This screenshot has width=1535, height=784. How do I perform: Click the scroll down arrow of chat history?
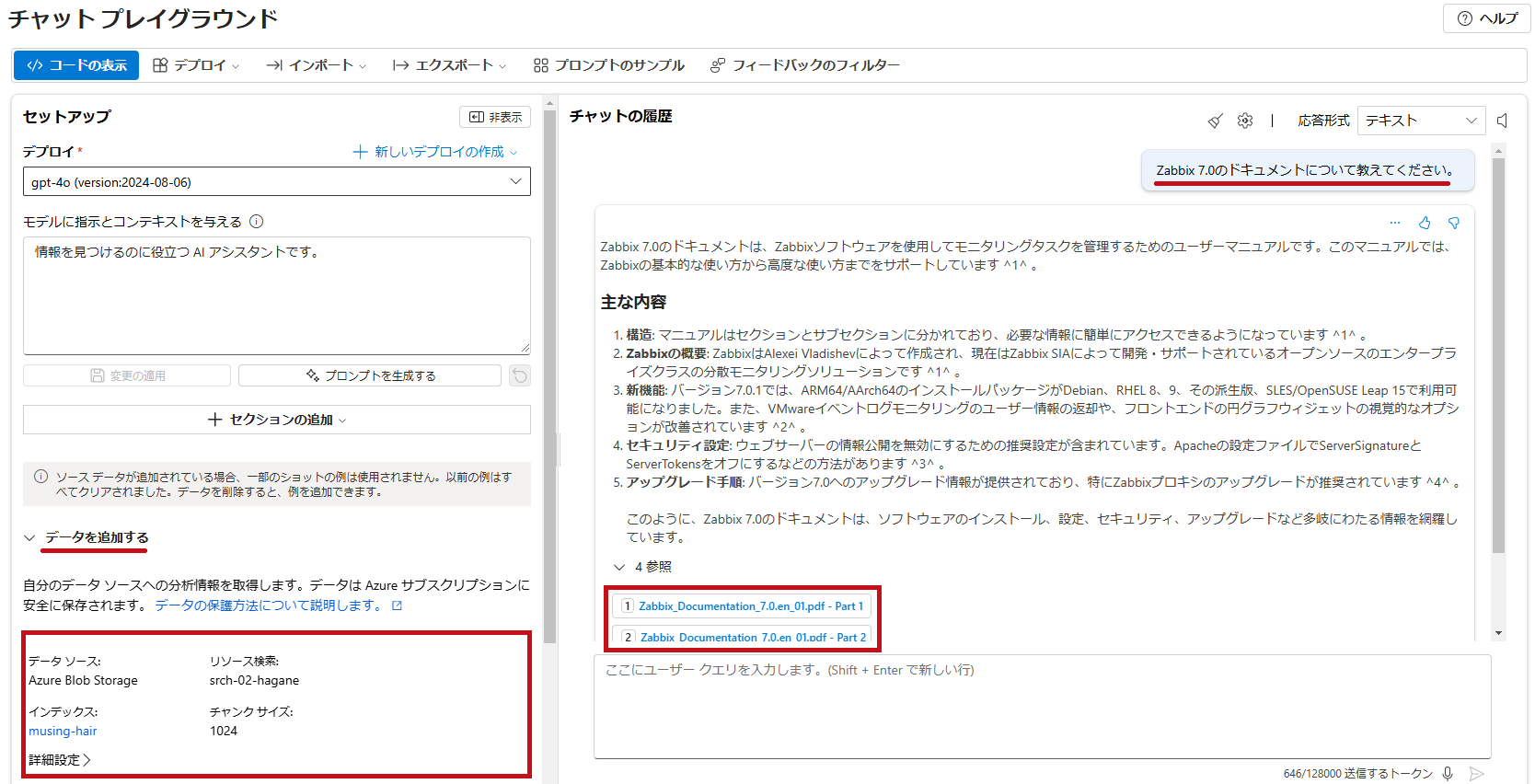1498,633
